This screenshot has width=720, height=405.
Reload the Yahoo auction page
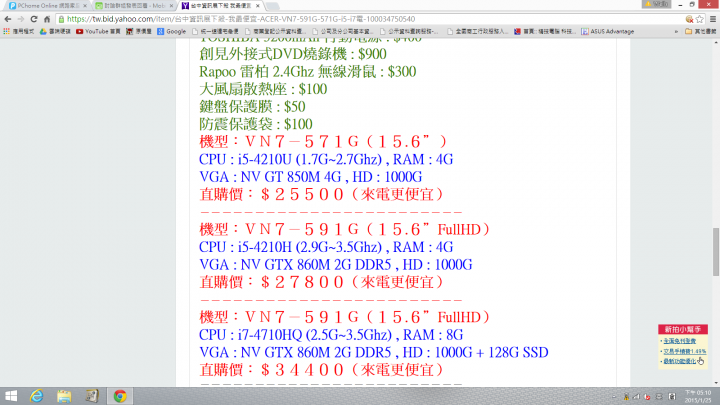point(34,19)
